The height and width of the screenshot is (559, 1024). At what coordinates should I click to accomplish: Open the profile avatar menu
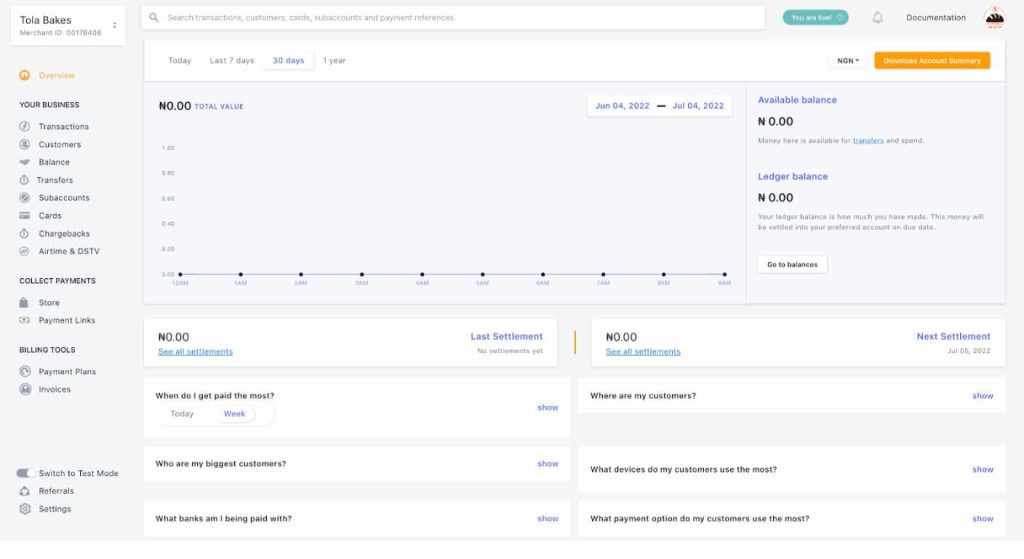coord(995,18)
